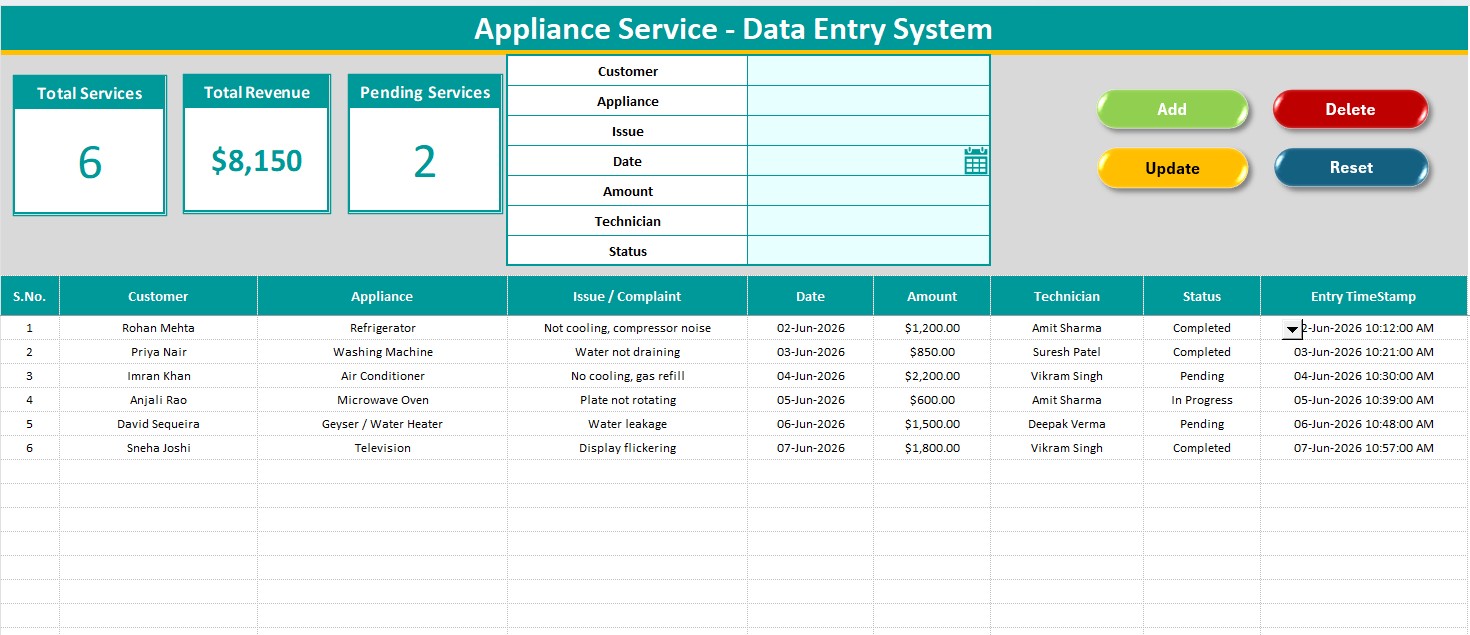
Task: Select 'Plate not rotating' issue cell
Action: click(x=627, y=400)
